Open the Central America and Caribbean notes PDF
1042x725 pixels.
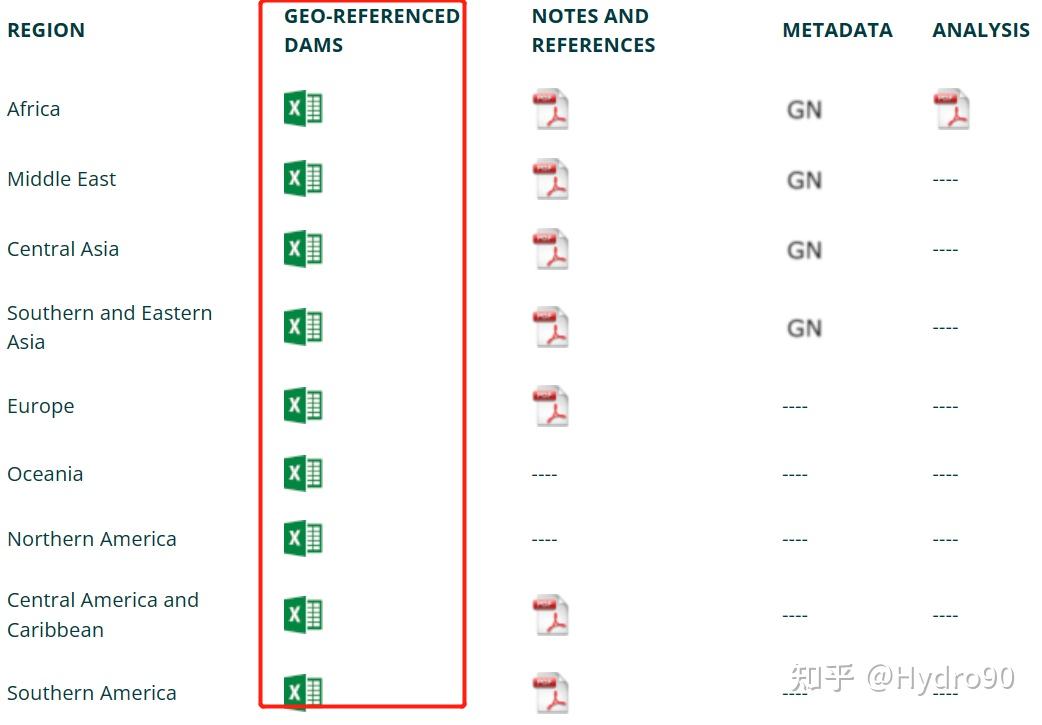(551, 614)
